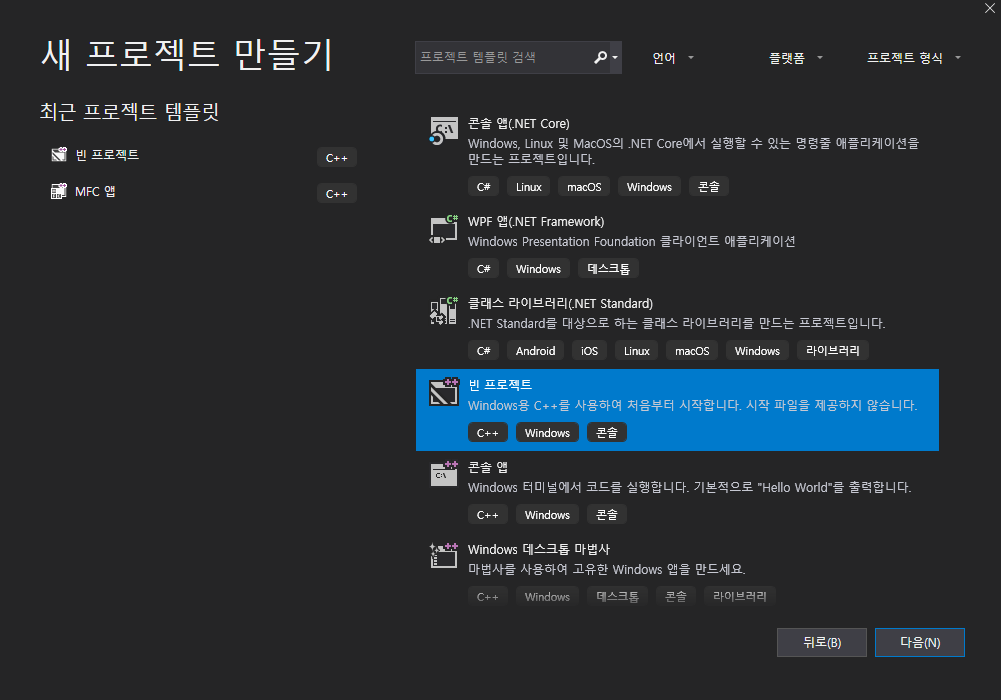Viewport: 1001px width, 700px height.
Task: Click the 다음(N) button
Action: click(x=919, y=643)
